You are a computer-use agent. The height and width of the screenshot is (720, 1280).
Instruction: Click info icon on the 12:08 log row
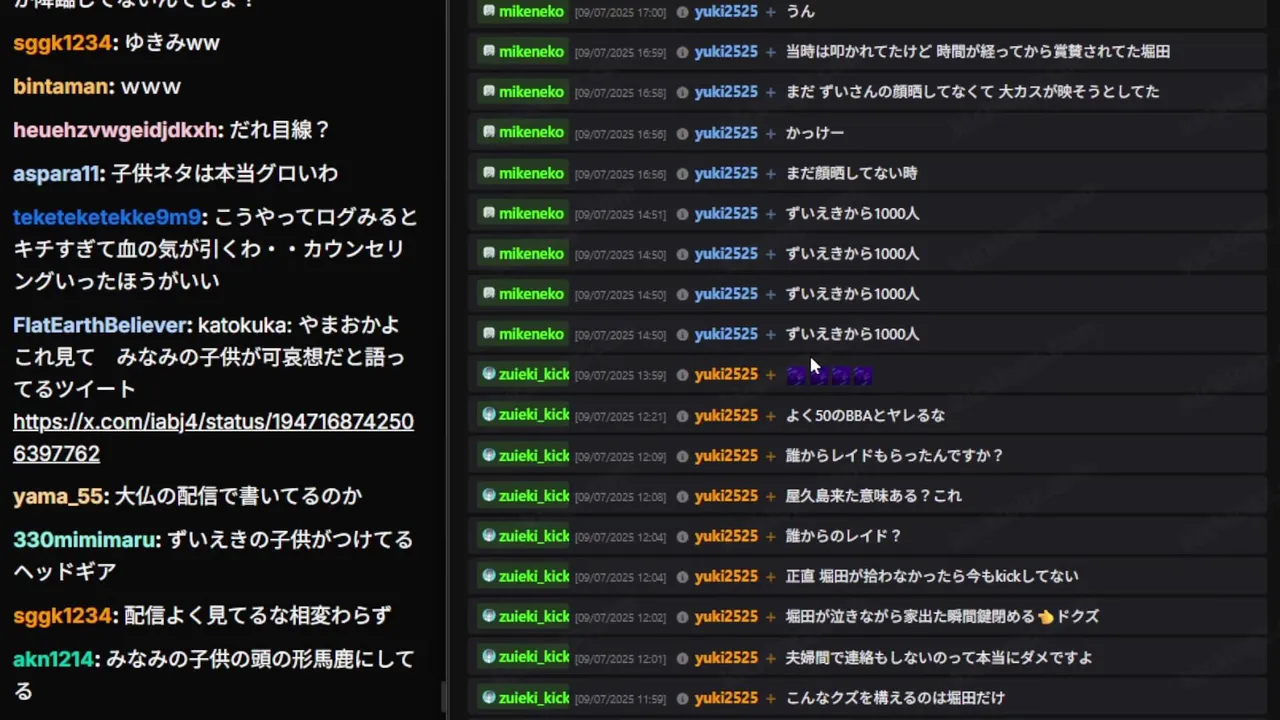click(x=682, y=496)
